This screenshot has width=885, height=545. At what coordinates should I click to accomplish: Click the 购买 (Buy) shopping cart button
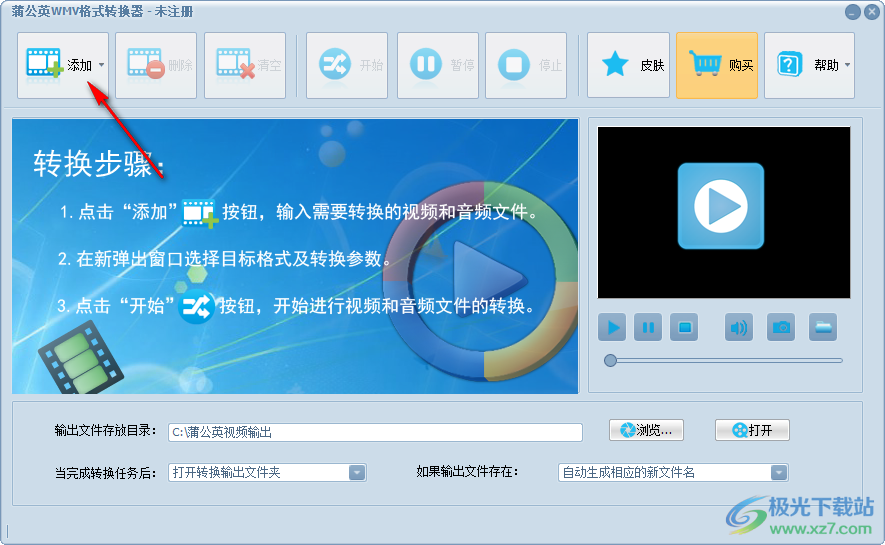point(717,65)
